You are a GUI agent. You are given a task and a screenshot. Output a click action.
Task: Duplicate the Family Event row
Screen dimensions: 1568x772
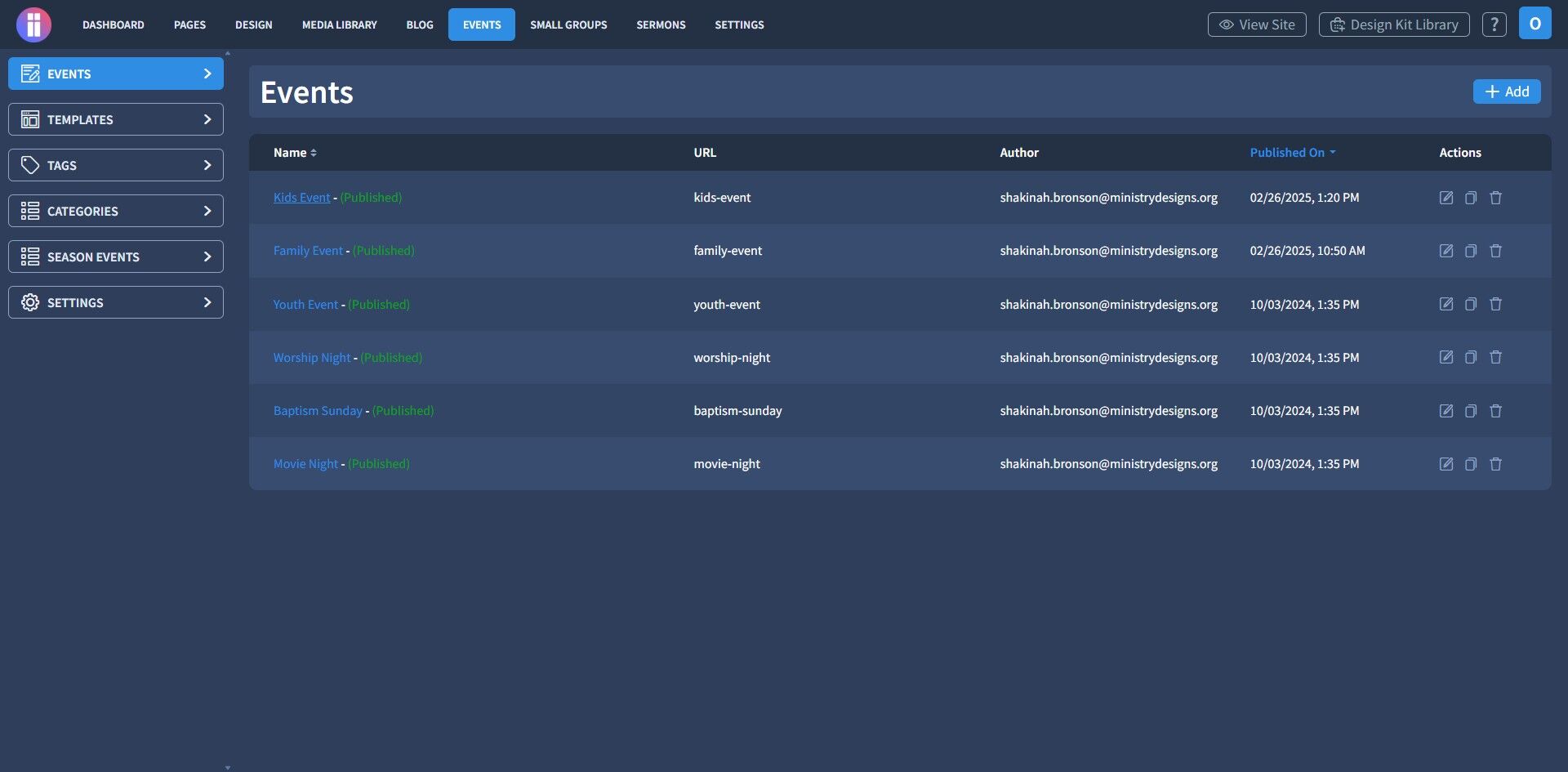[x=1471, y=251]
